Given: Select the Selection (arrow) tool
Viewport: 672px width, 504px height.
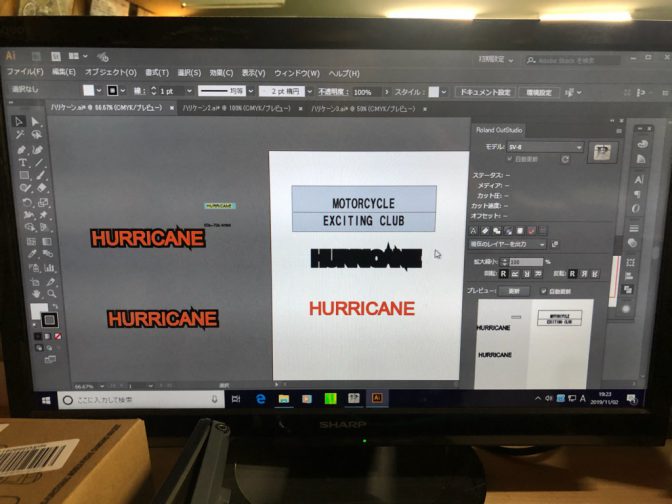Looking at the screenshot, I should tap(18, 122).
